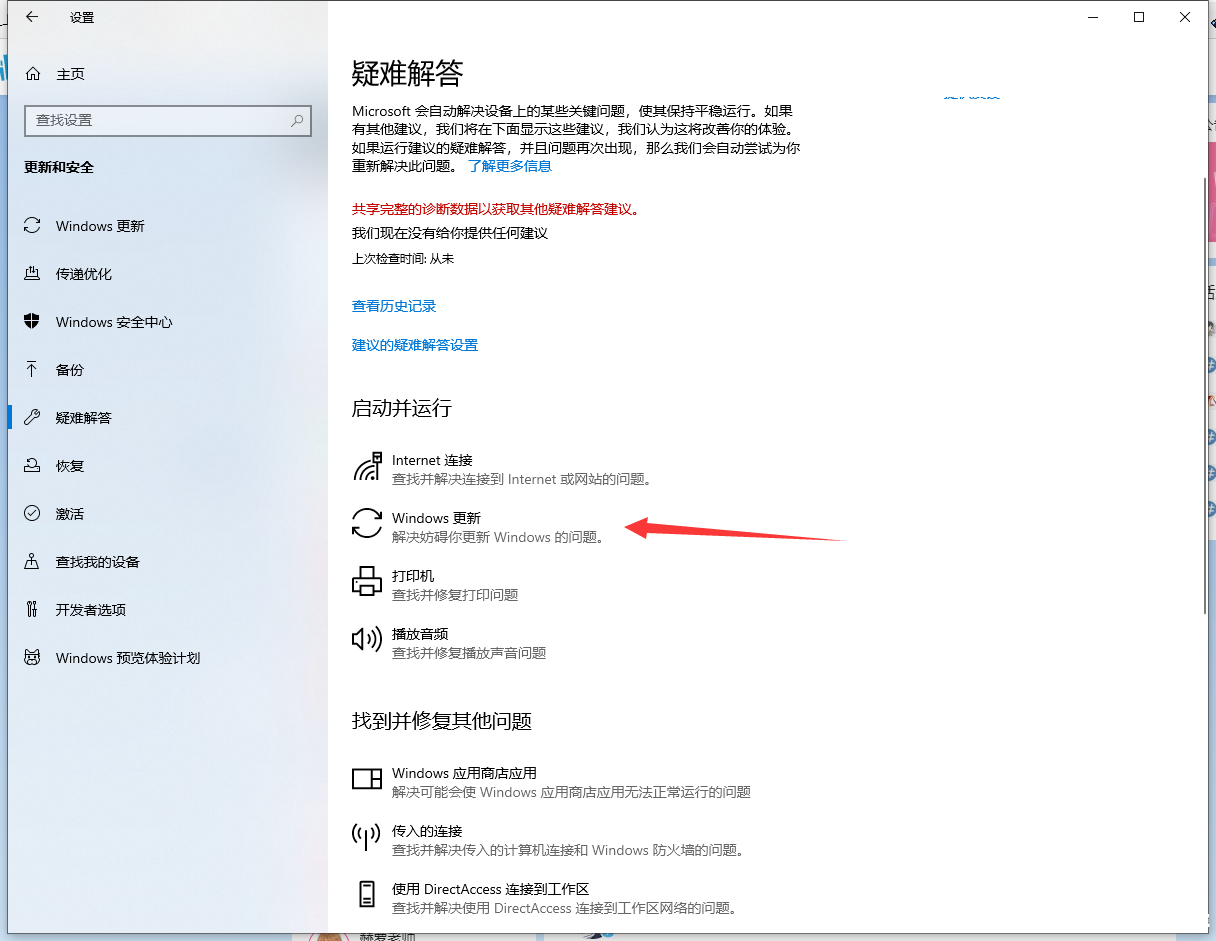Click the 启动并运行 section heading
The image size is (1216, 941).
[402, 408]
